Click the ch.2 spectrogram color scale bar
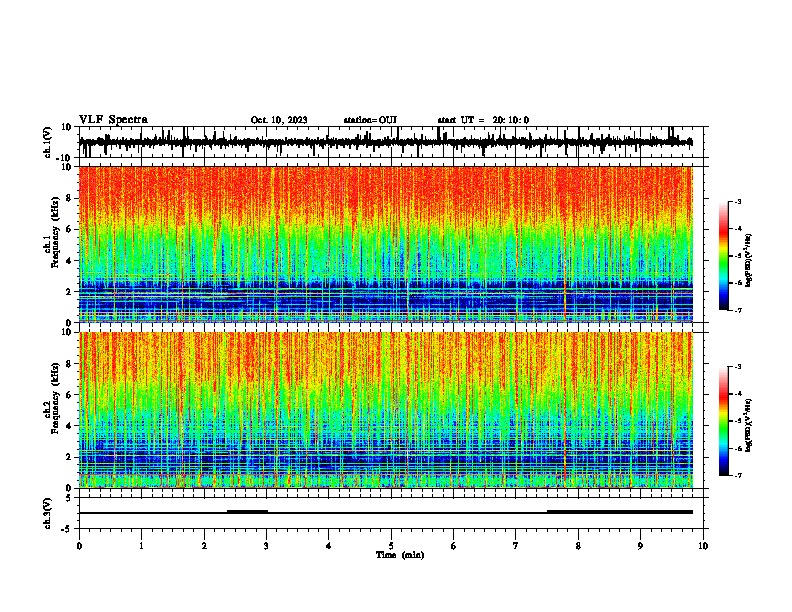Screen dimensions: 792x612 [x=724, y=421]
